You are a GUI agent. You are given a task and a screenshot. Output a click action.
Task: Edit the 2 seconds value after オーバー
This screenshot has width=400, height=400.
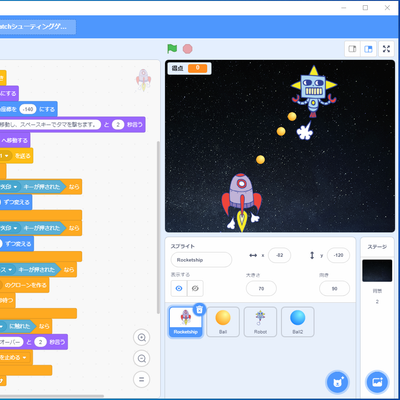click(x=40, y=342)
